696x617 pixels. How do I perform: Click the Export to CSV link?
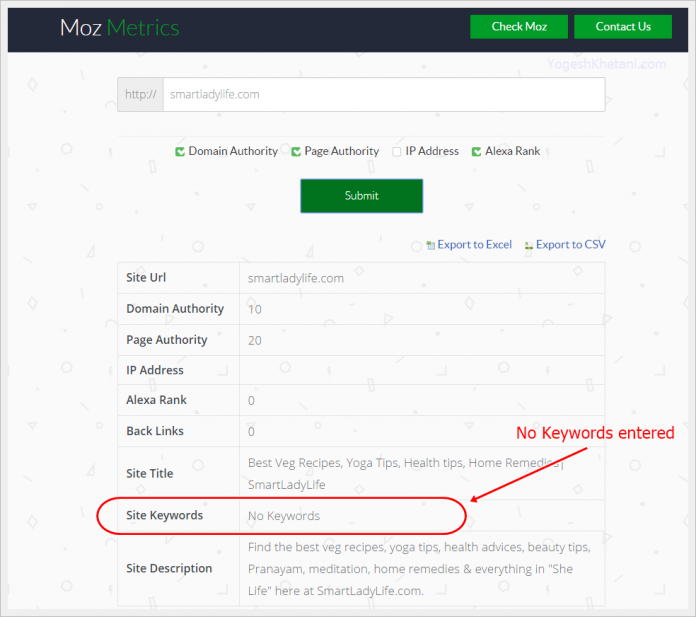coord(570,245)
